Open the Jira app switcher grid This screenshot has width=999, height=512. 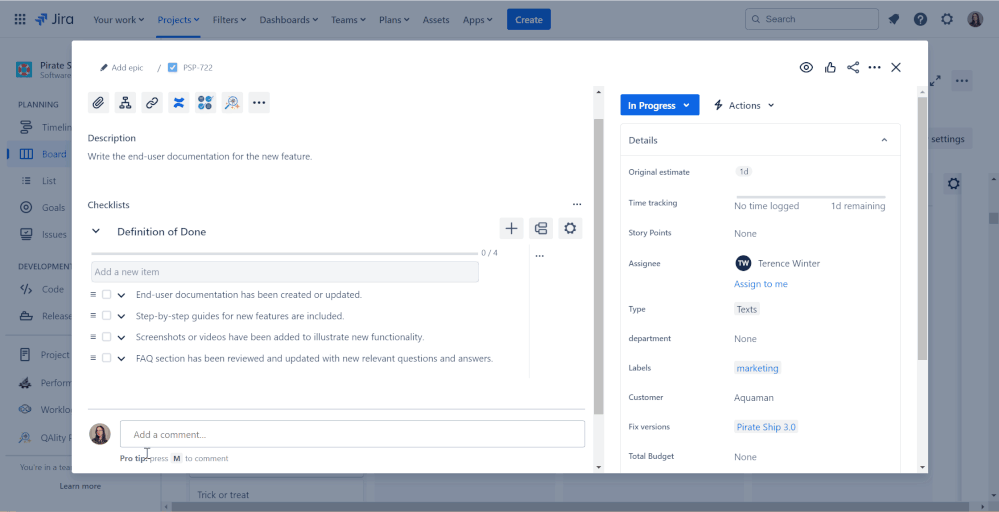pyautogui.click(x=20, y=19)
